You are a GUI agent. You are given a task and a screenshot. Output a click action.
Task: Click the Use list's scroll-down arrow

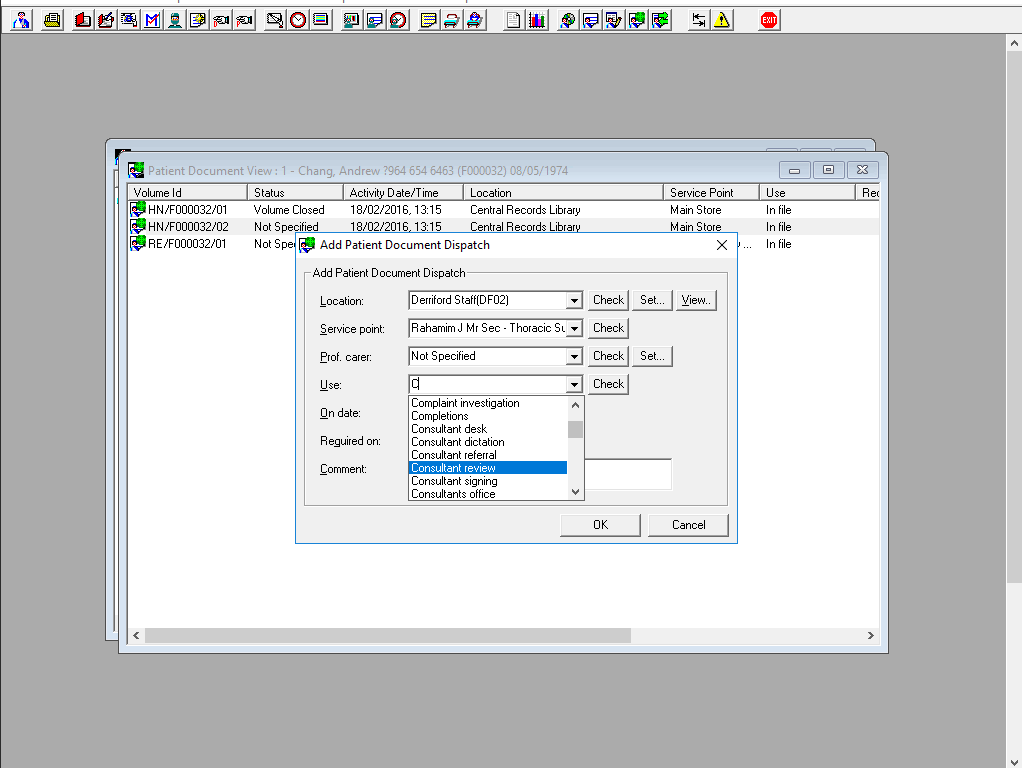pyautogui.click(x=575, y=492)
